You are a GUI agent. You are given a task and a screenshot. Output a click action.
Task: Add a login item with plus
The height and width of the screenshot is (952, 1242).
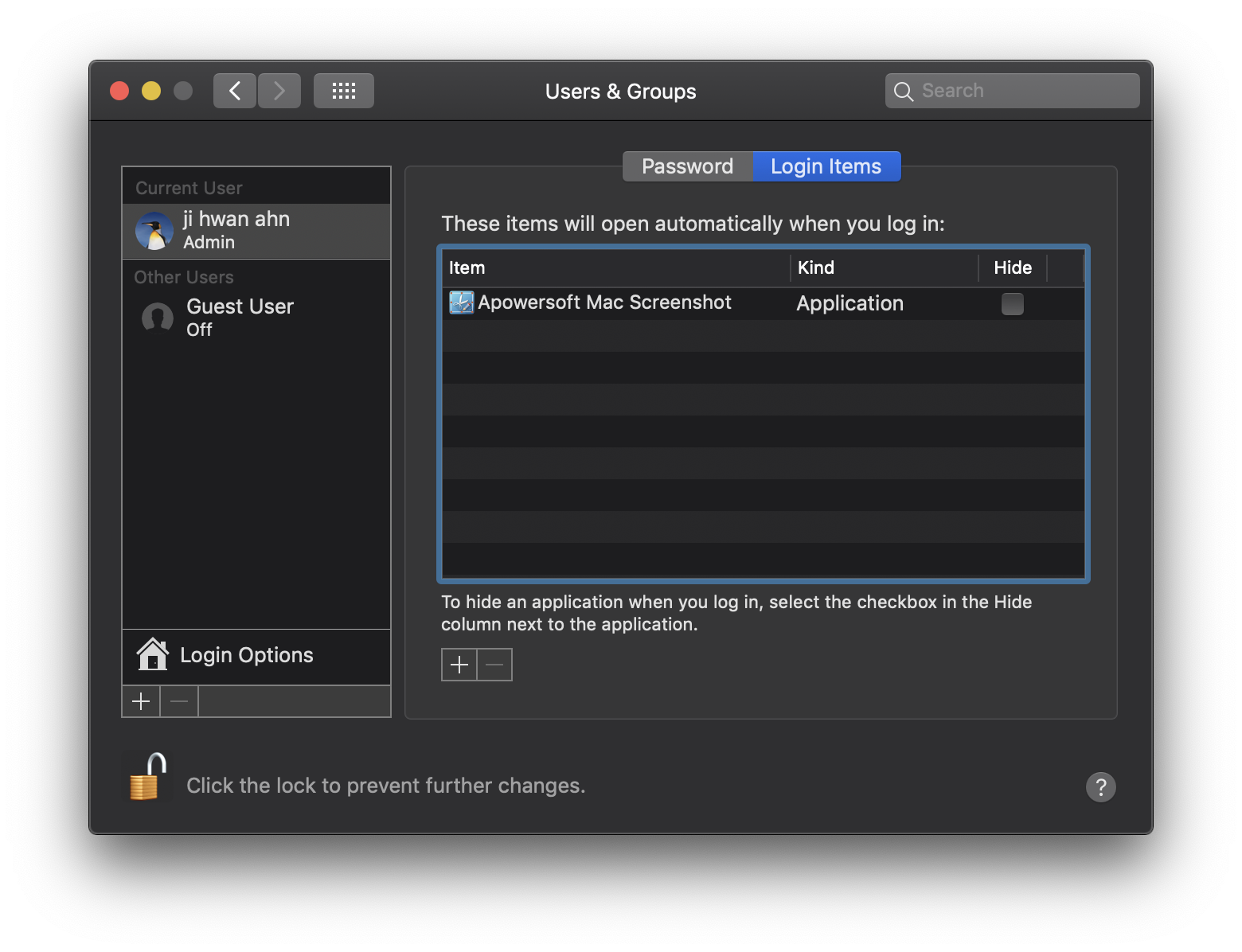tap(459, 665)
